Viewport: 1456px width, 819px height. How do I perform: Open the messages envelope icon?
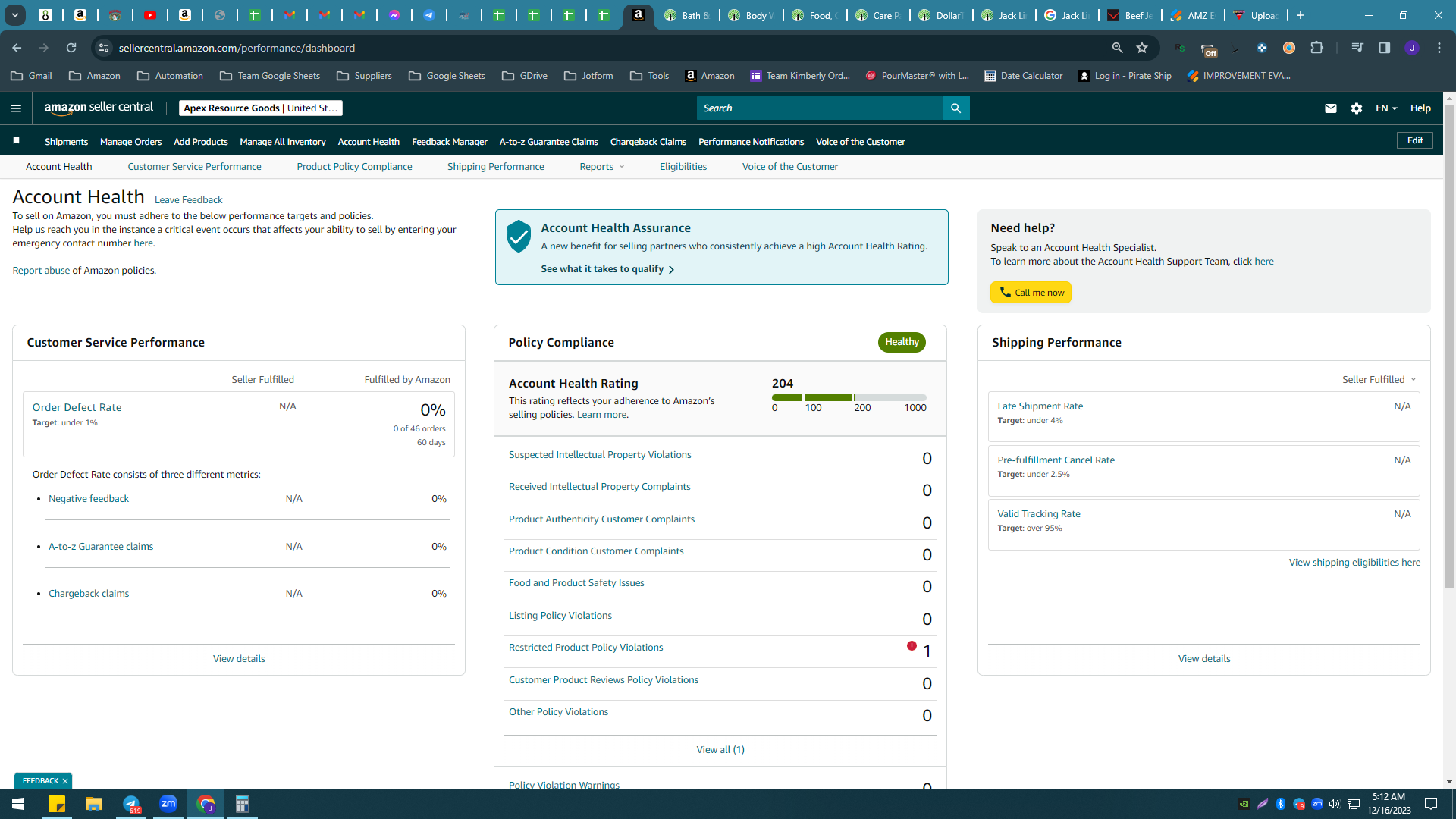coord(1330,108)
